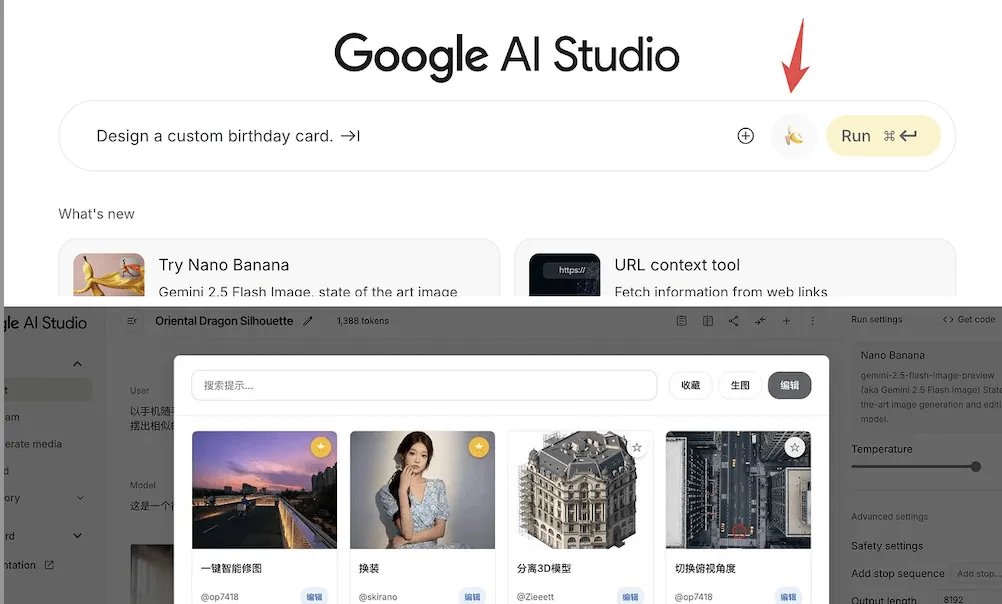1002x604 pixels.
Task: Click the banana Nano Banana icon
Action: pos(794,136)
